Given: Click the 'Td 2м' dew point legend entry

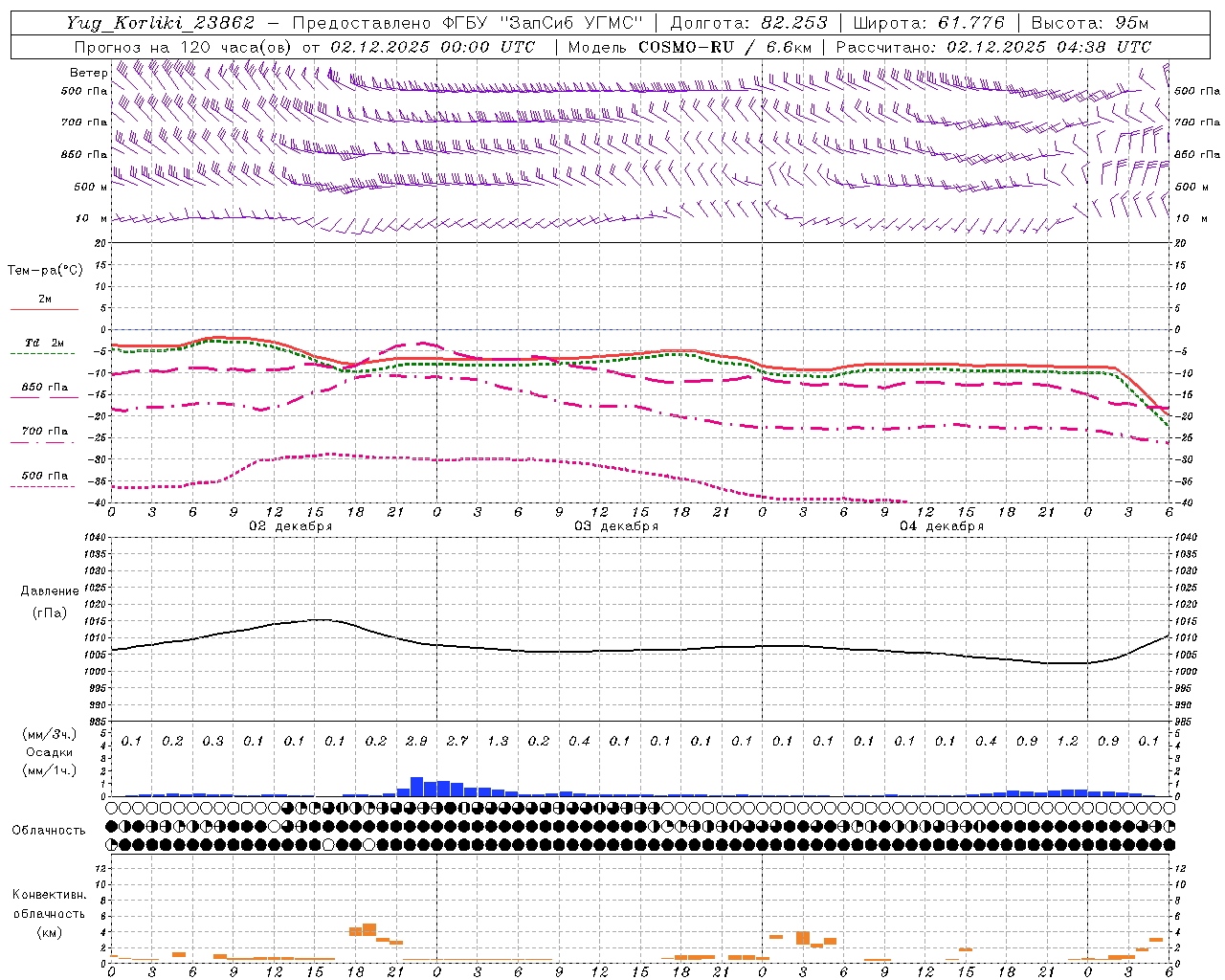Looking at the screenshot, I should pos(44,343).
